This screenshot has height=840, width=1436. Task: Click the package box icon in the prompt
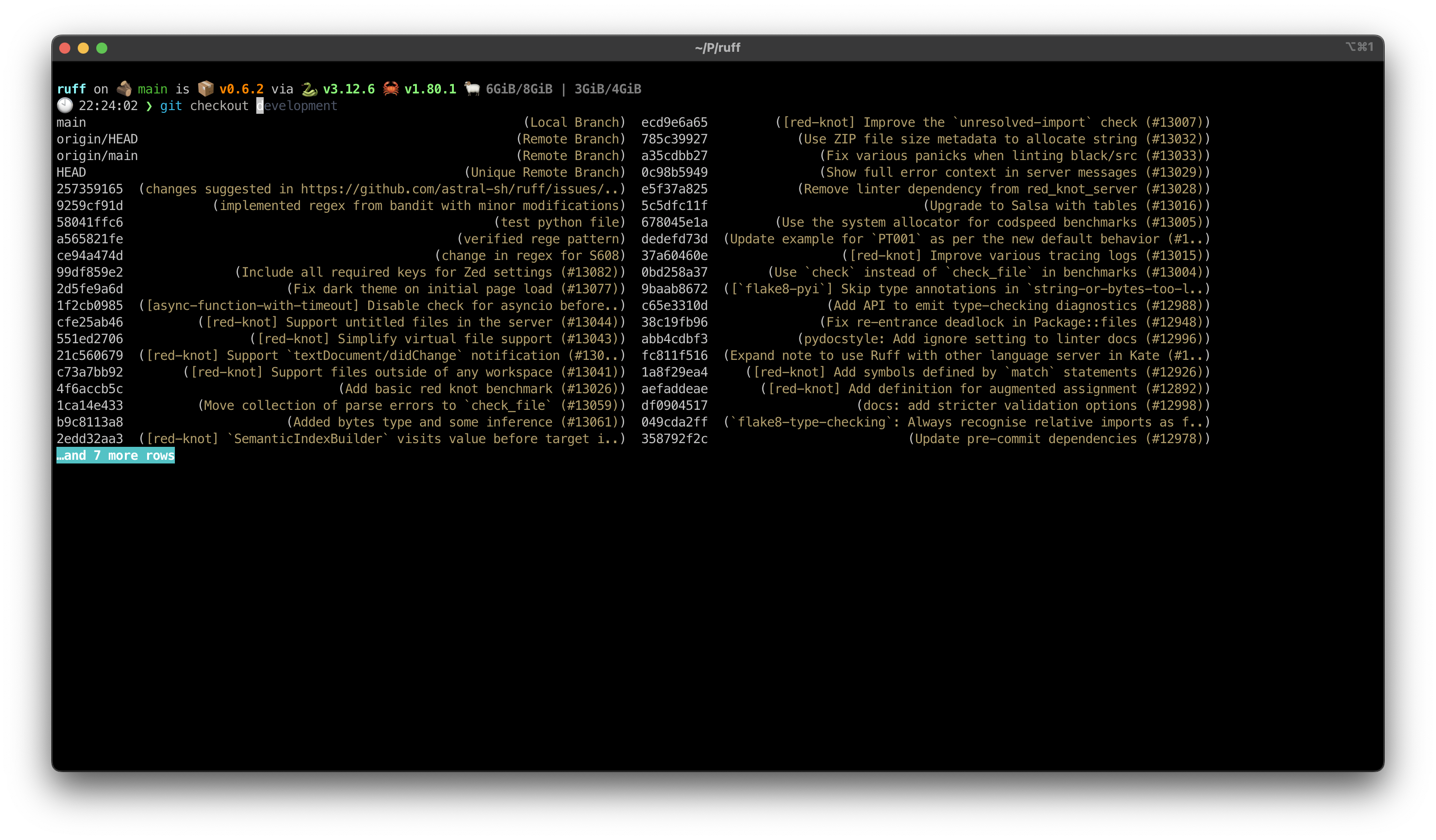(205, 89)
